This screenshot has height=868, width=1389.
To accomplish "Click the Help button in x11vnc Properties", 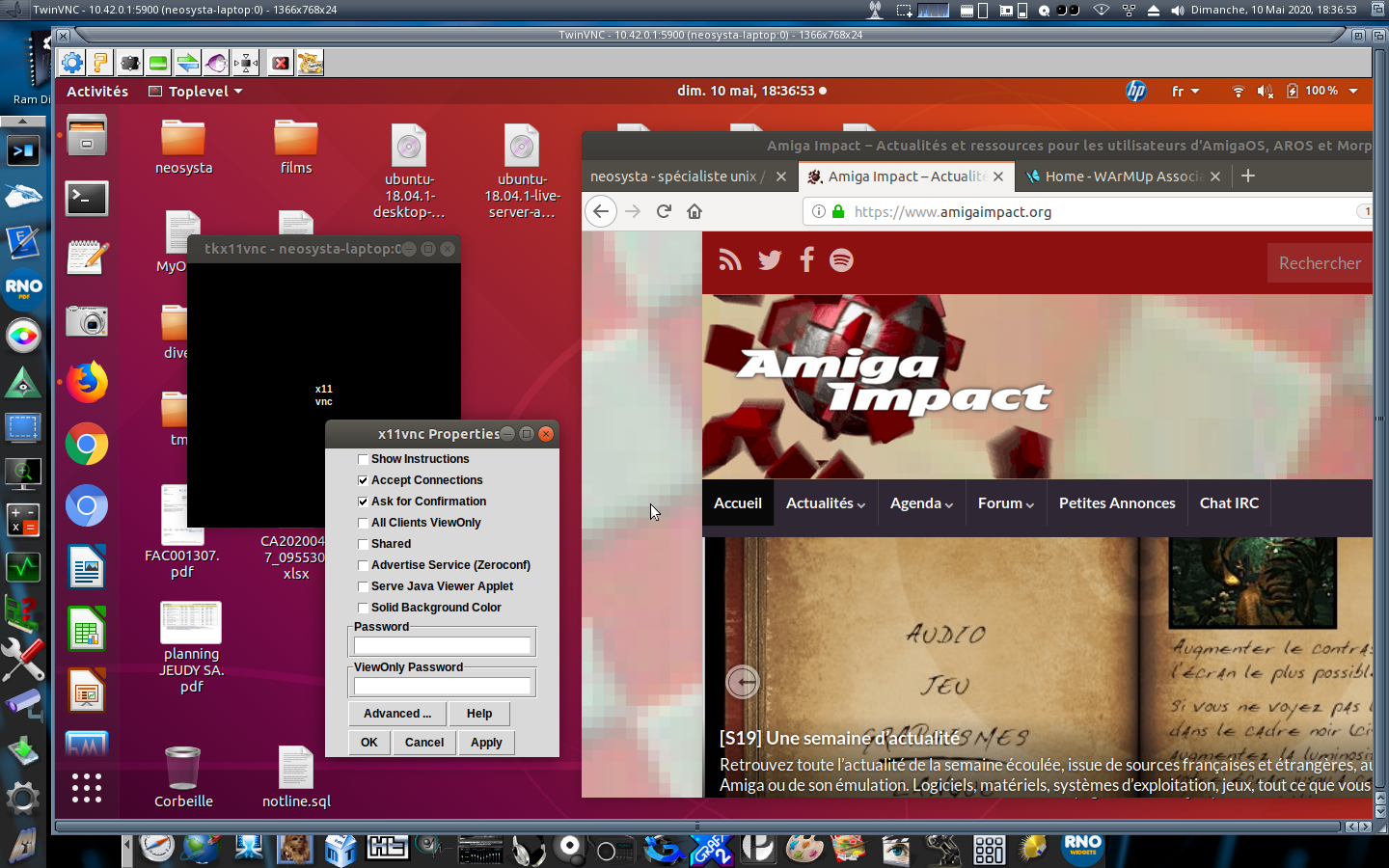I will pos(479,714).
